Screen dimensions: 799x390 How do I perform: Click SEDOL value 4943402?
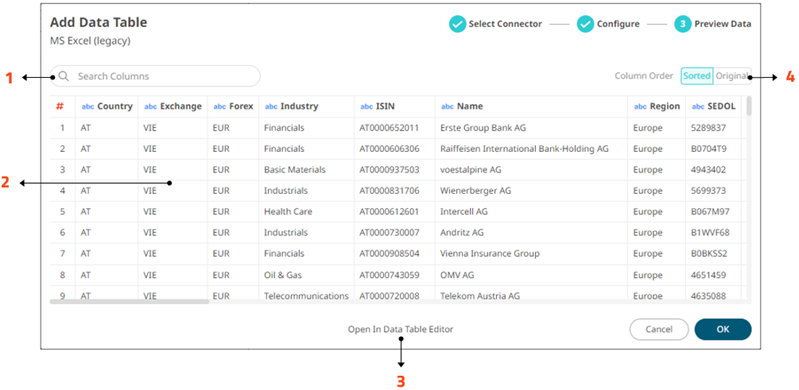[708, 170]
